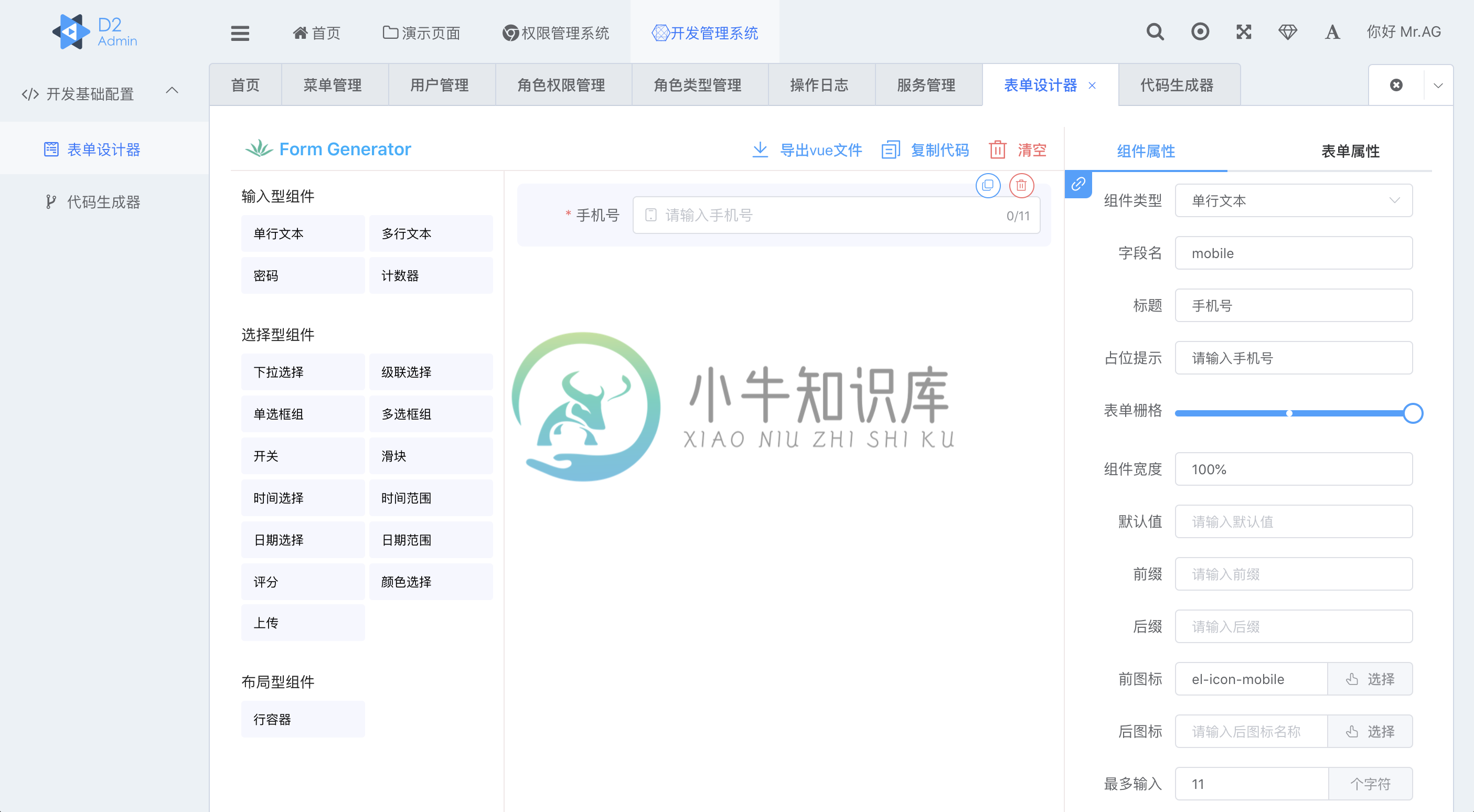This screenshot has height=812, width=1474.
Task: Click the 后图标 name input field
Action: [x=1252, y=731]
